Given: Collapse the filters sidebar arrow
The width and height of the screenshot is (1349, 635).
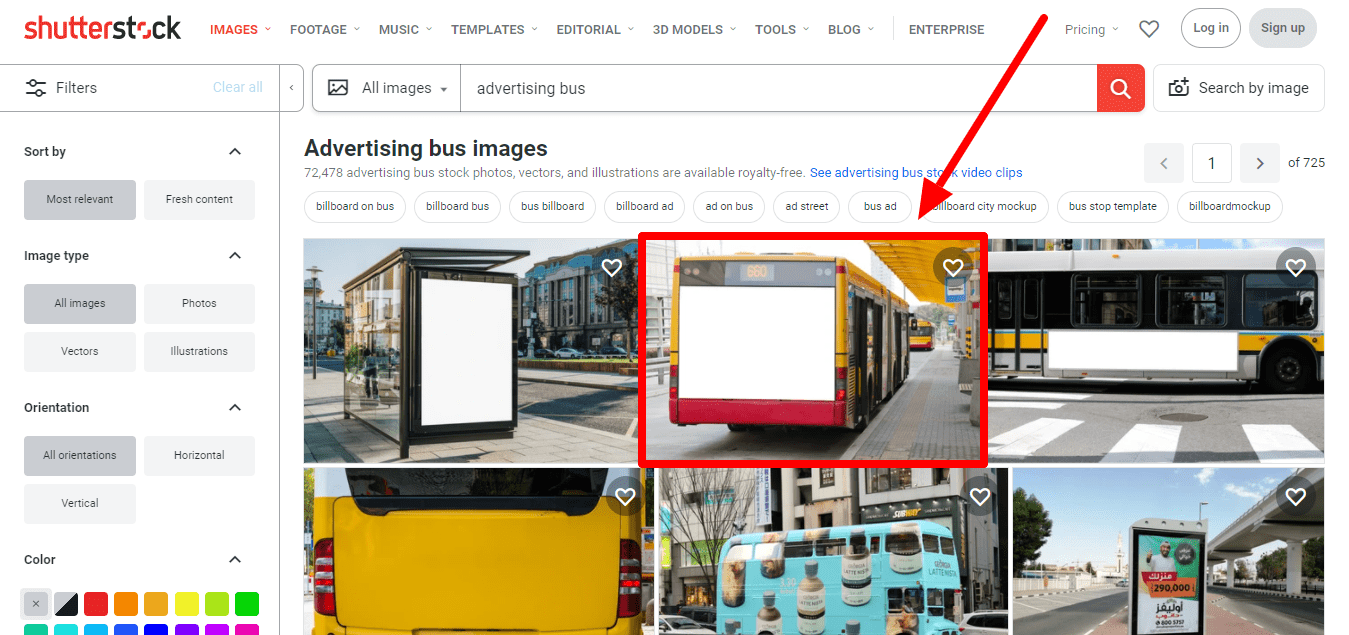Looking at the screenshot, I should tap(291, 88).
